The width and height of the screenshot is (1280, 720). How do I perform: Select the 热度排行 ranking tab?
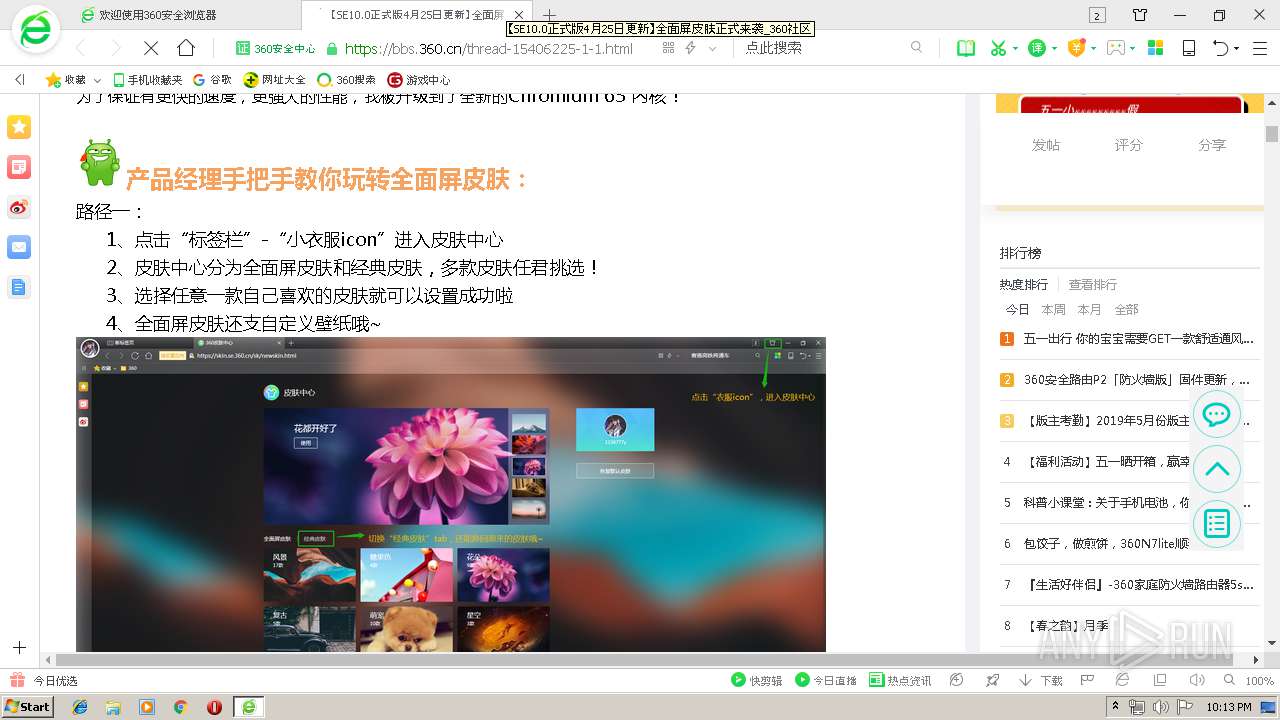point(1023,285)
